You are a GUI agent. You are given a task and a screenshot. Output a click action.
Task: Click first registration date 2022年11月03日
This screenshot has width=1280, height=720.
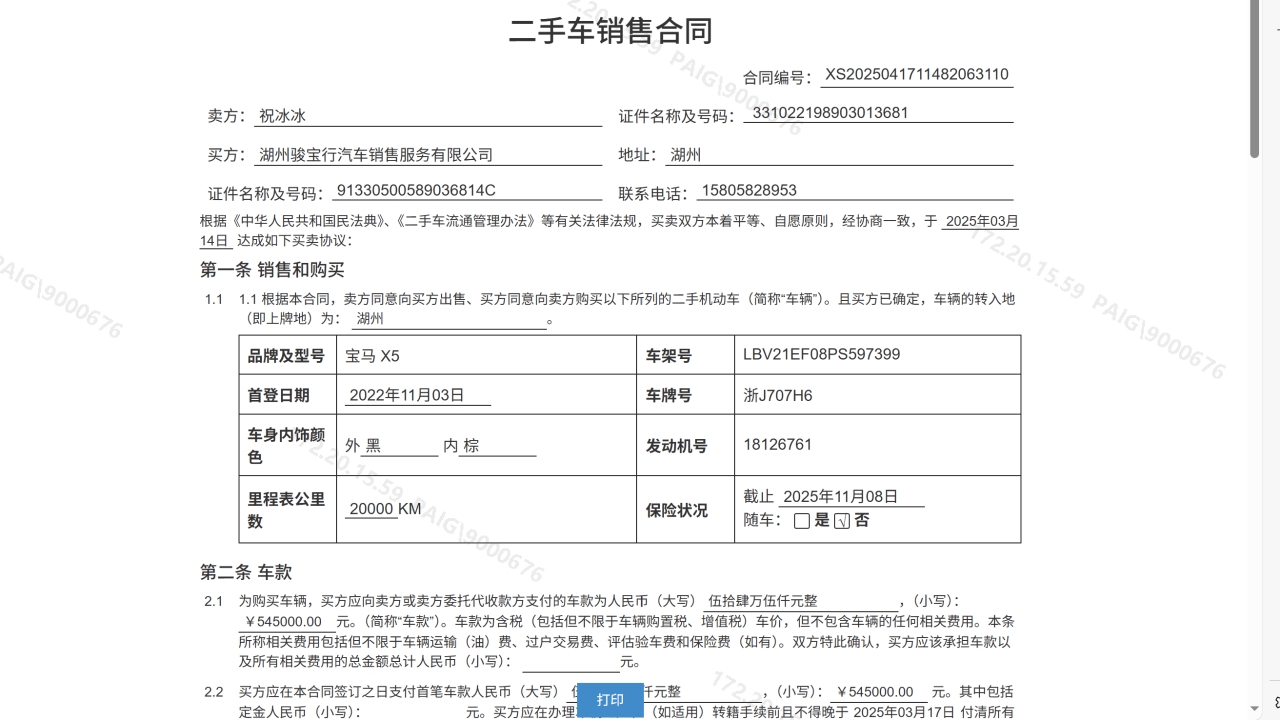417,395
